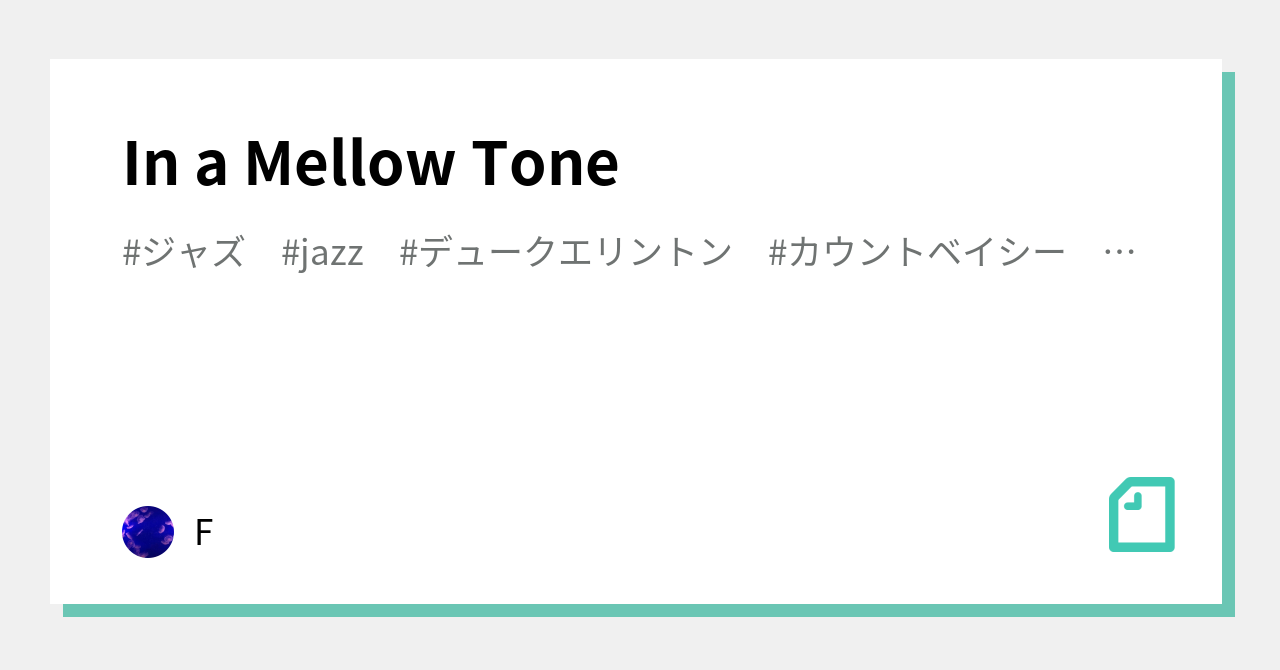The image size is (1280, 670).
Task: Visit author F's profile link
Action: coord(203,531)
